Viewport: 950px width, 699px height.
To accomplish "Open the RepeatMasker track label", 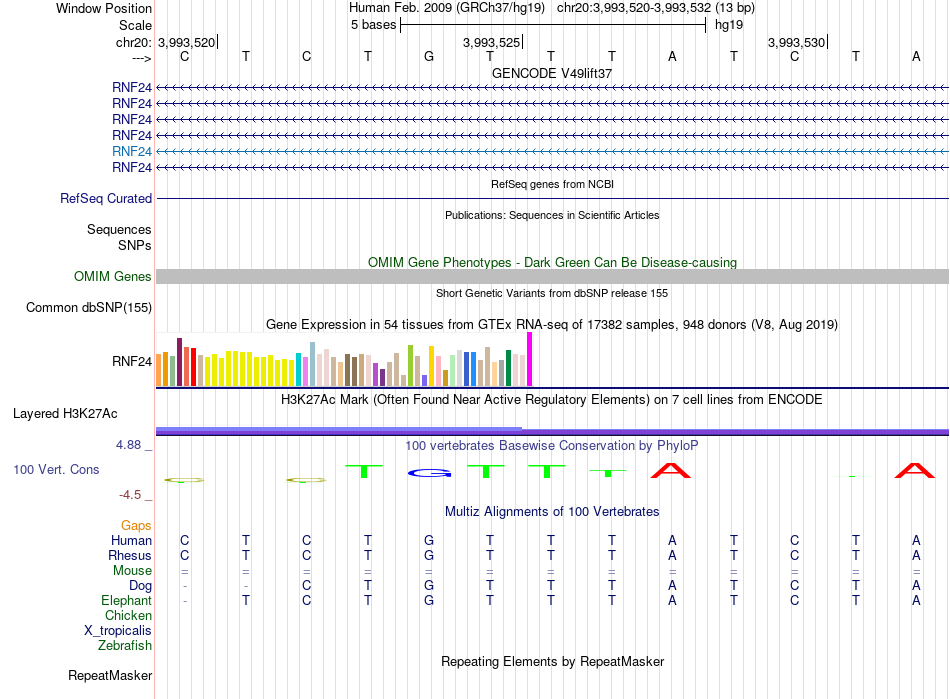I will (110, 676).
